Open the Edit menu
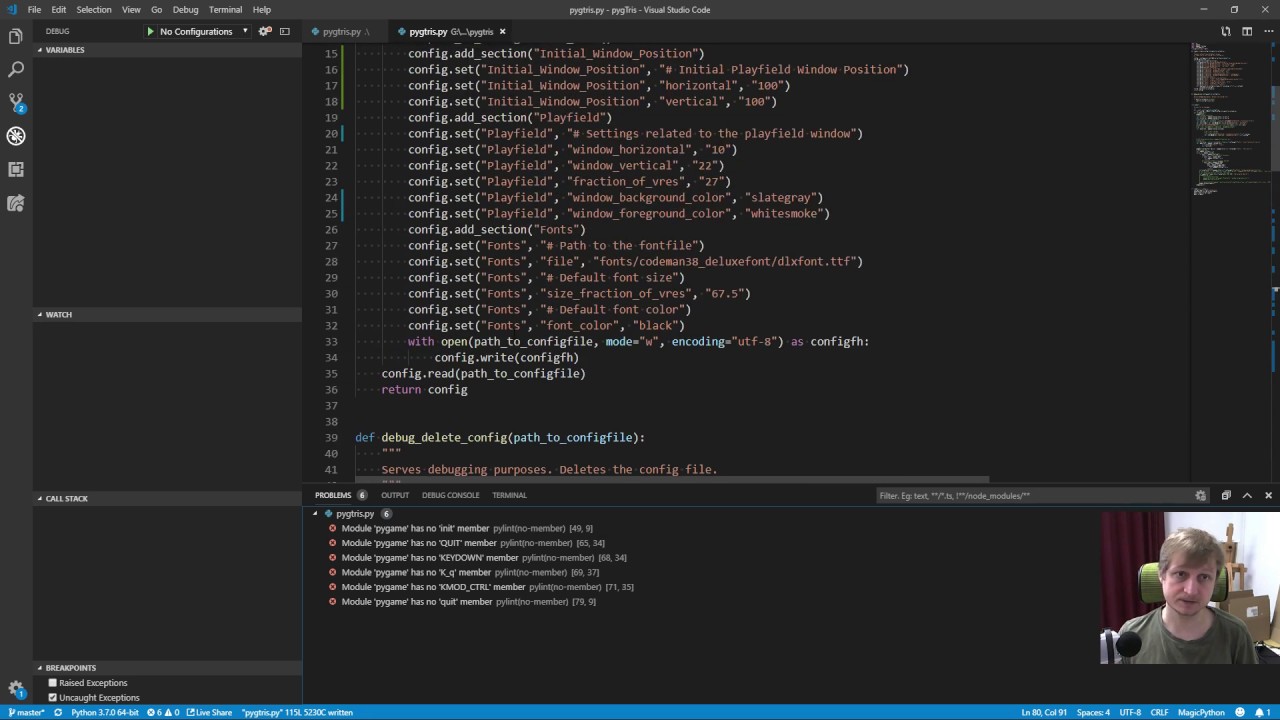The height and width of the screenshot is (720, 1280). [59, 9]
